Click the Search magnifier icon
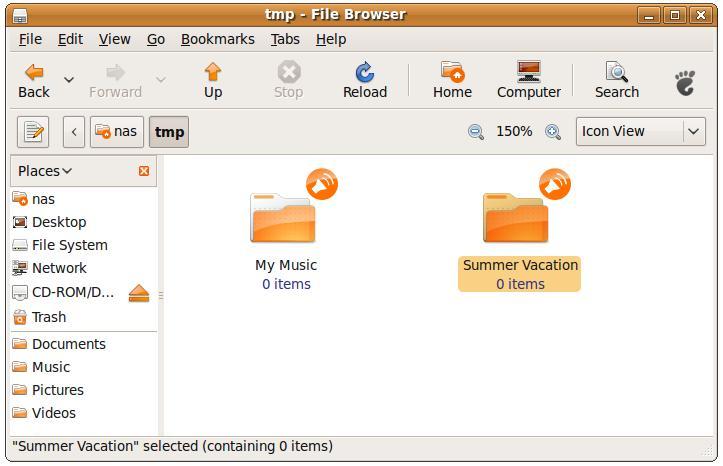The height and width of the screenshot is (466, 723). tap(616, 72)
